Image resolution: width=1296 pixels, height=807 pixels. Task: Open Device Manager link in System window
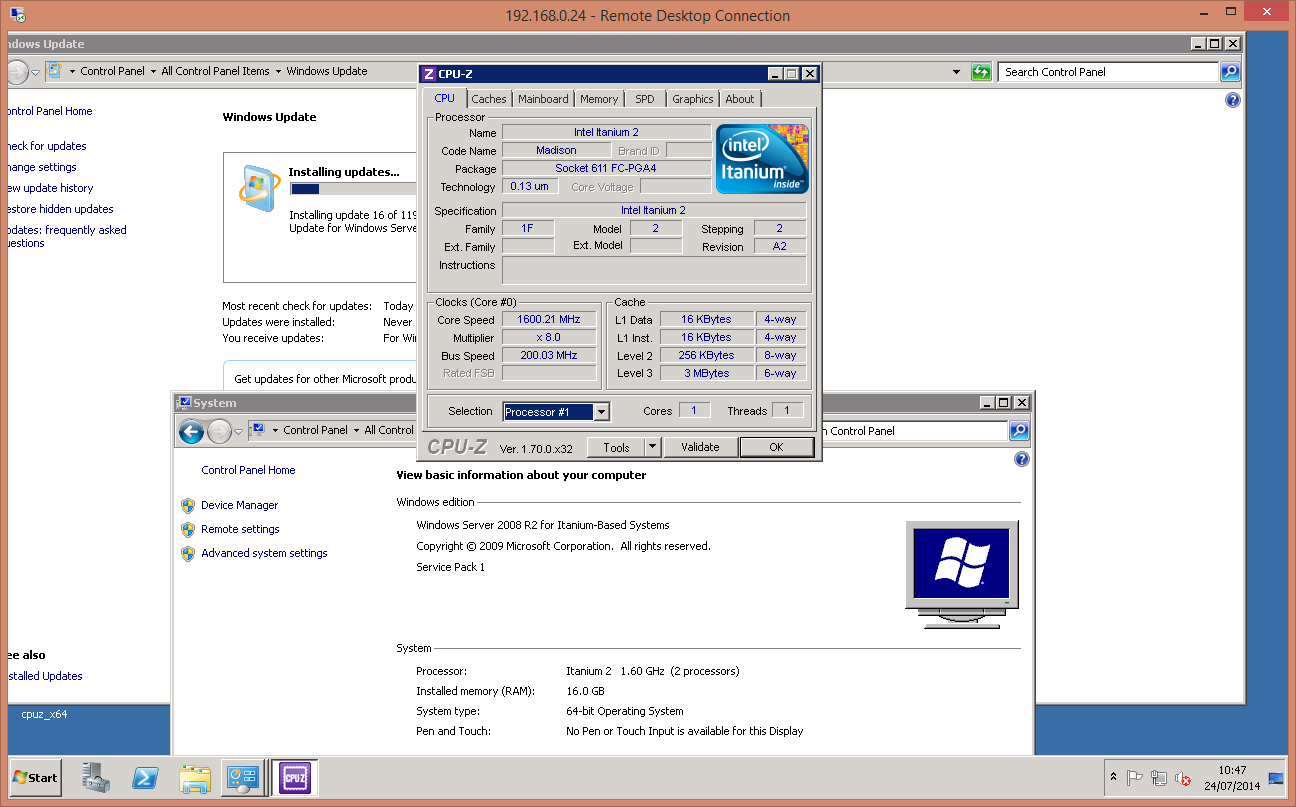pyautogui.click(x=239, y=505)
